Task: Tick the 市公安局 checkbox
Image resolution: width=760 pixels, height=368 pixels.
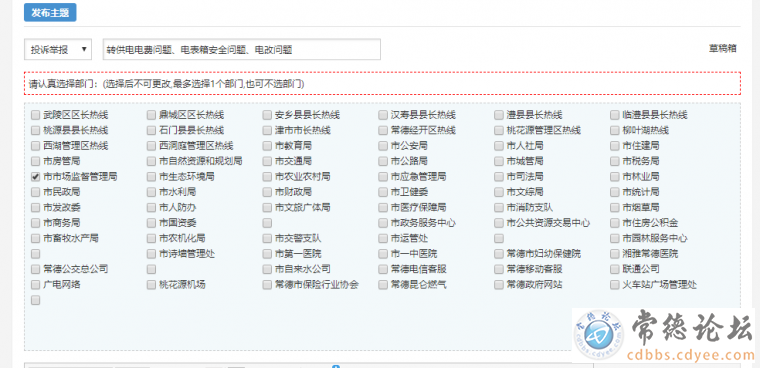Action: (383, 146)
